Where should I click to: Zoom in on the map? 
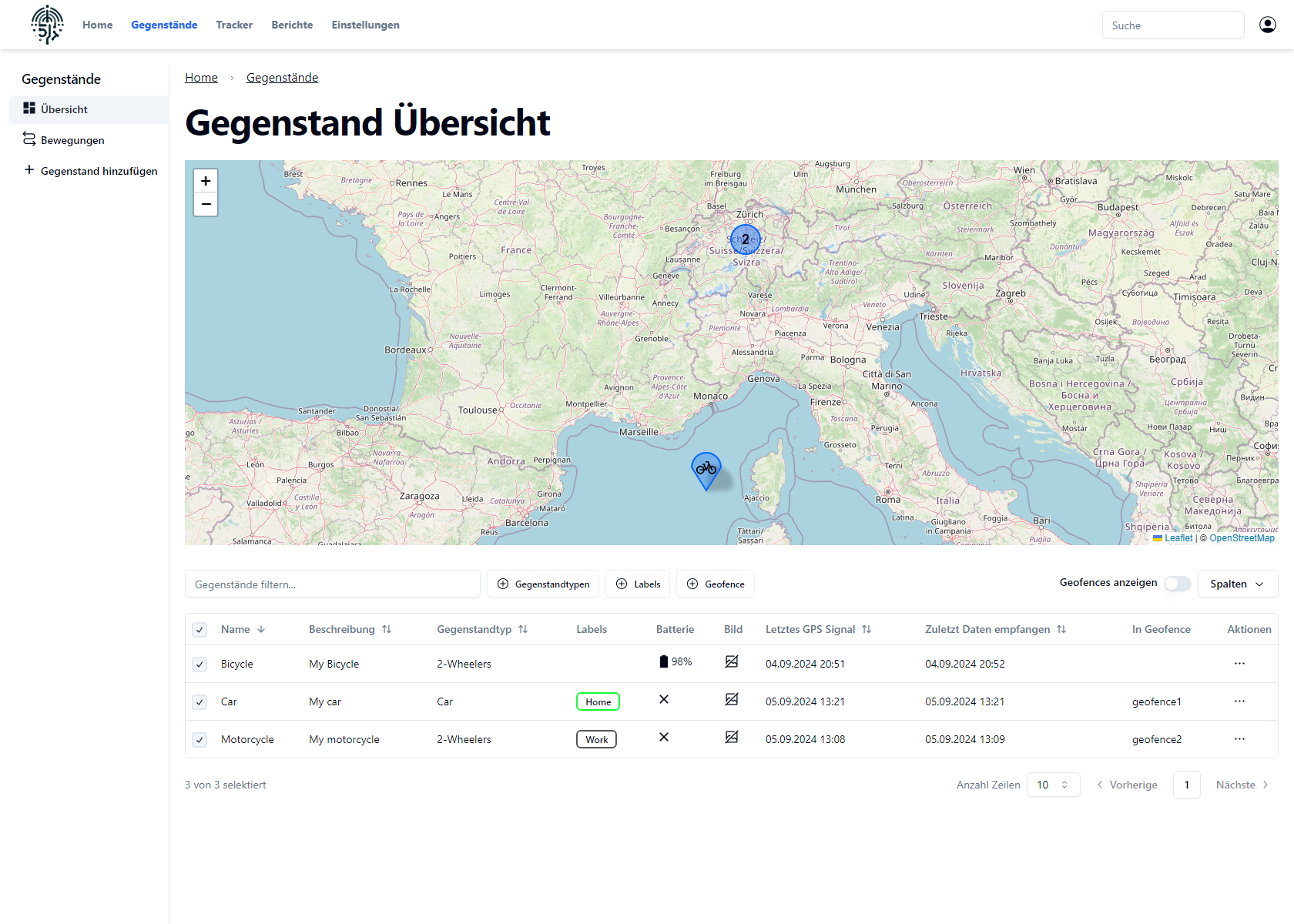(206, 181)
